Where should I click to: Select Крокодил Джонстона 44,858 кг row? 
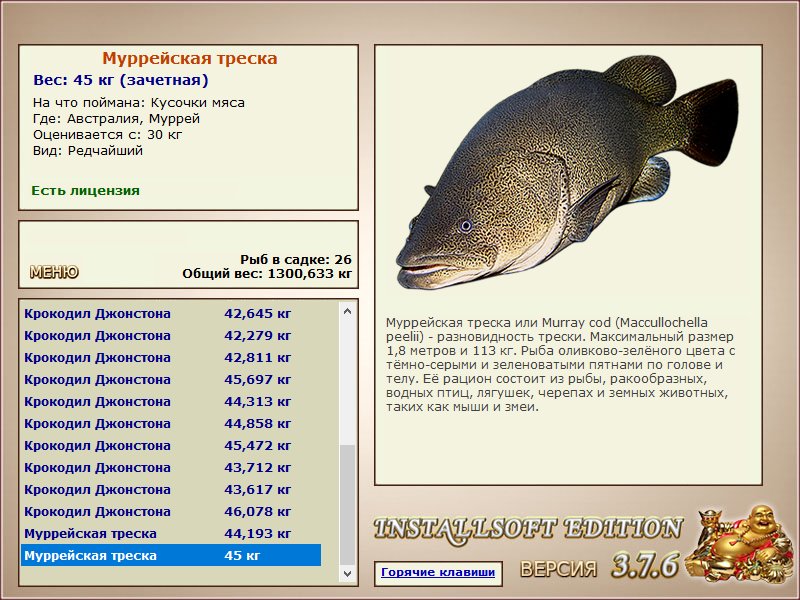point(171,423)
